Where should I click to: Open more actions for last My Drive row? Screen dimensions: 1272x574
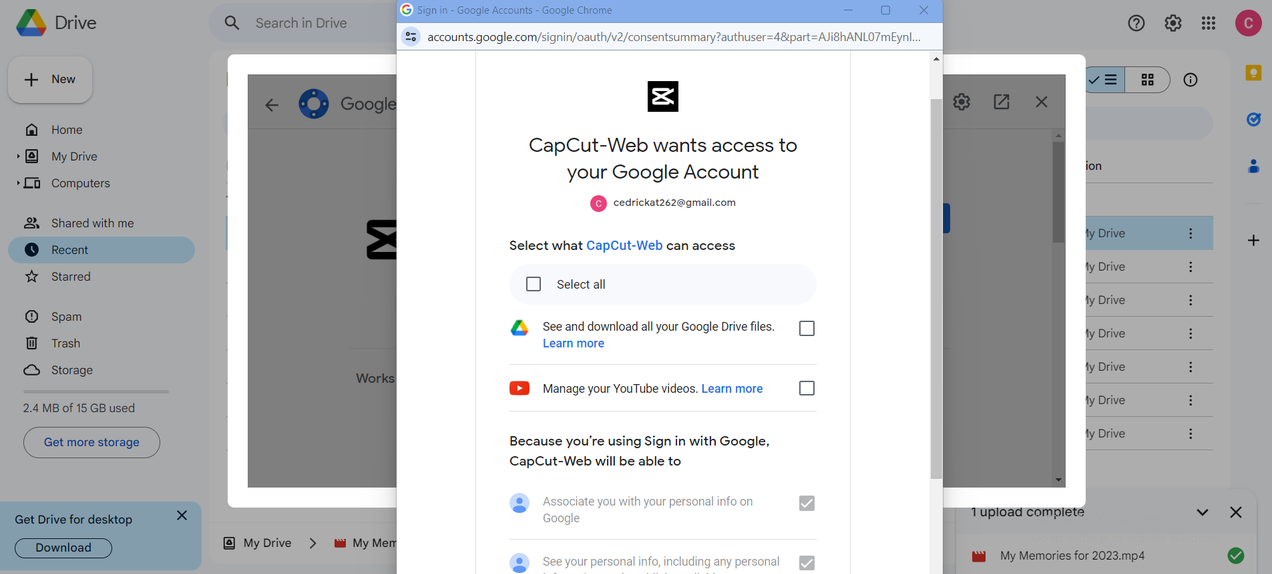tap(1190, 433)
